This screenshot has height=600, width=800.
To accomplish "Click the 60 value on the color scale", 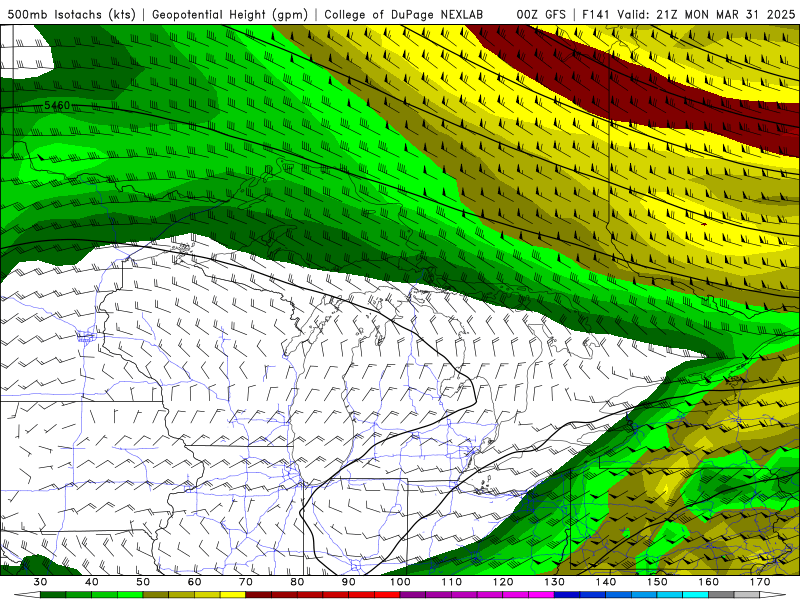I will click(x=194, y=582).
